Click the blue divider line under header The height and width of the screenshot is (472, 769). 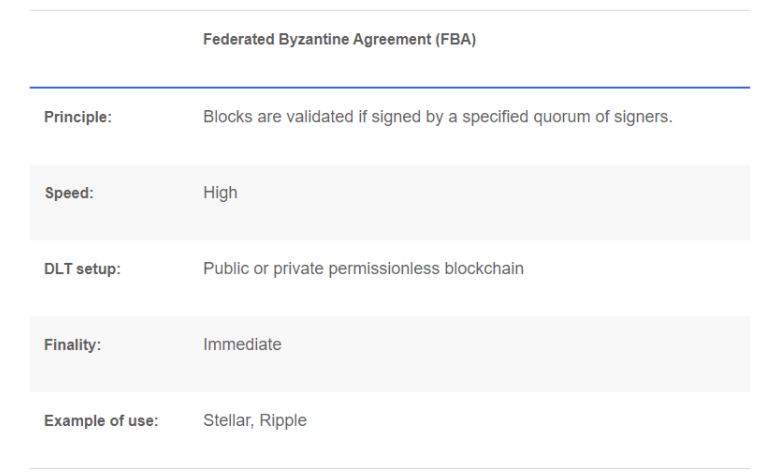click(390, 88)
